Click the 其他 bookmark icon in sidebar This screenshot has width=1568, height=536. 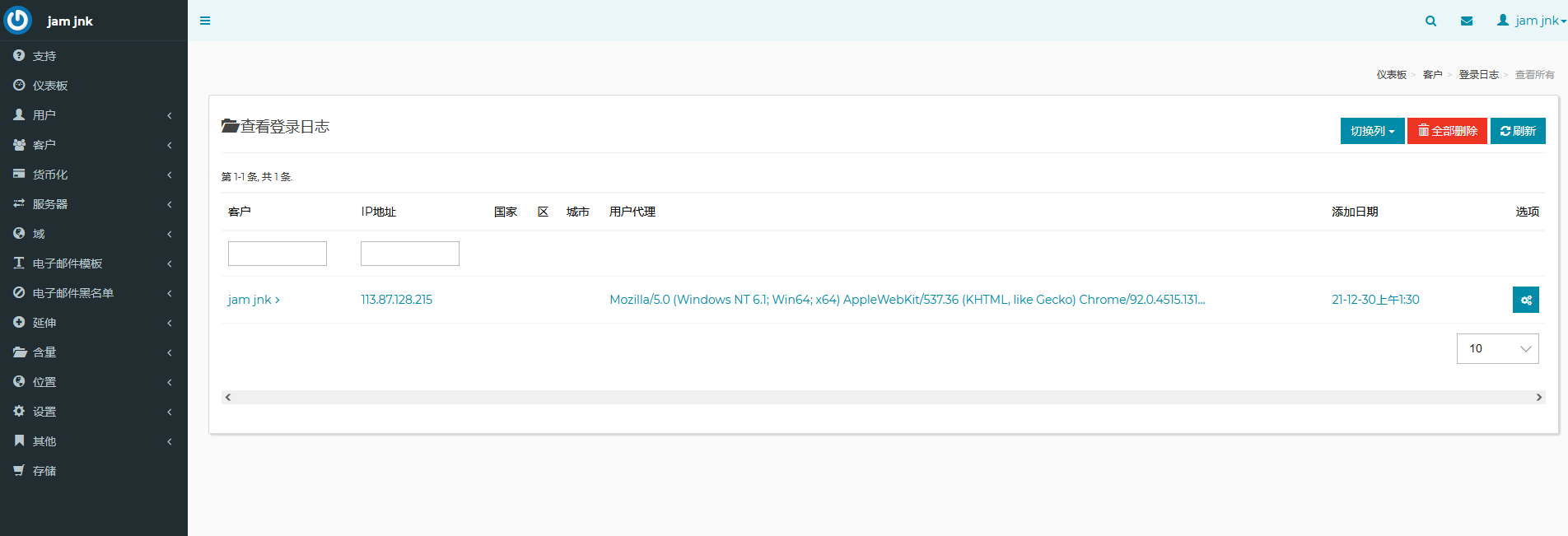click(19, 440)
